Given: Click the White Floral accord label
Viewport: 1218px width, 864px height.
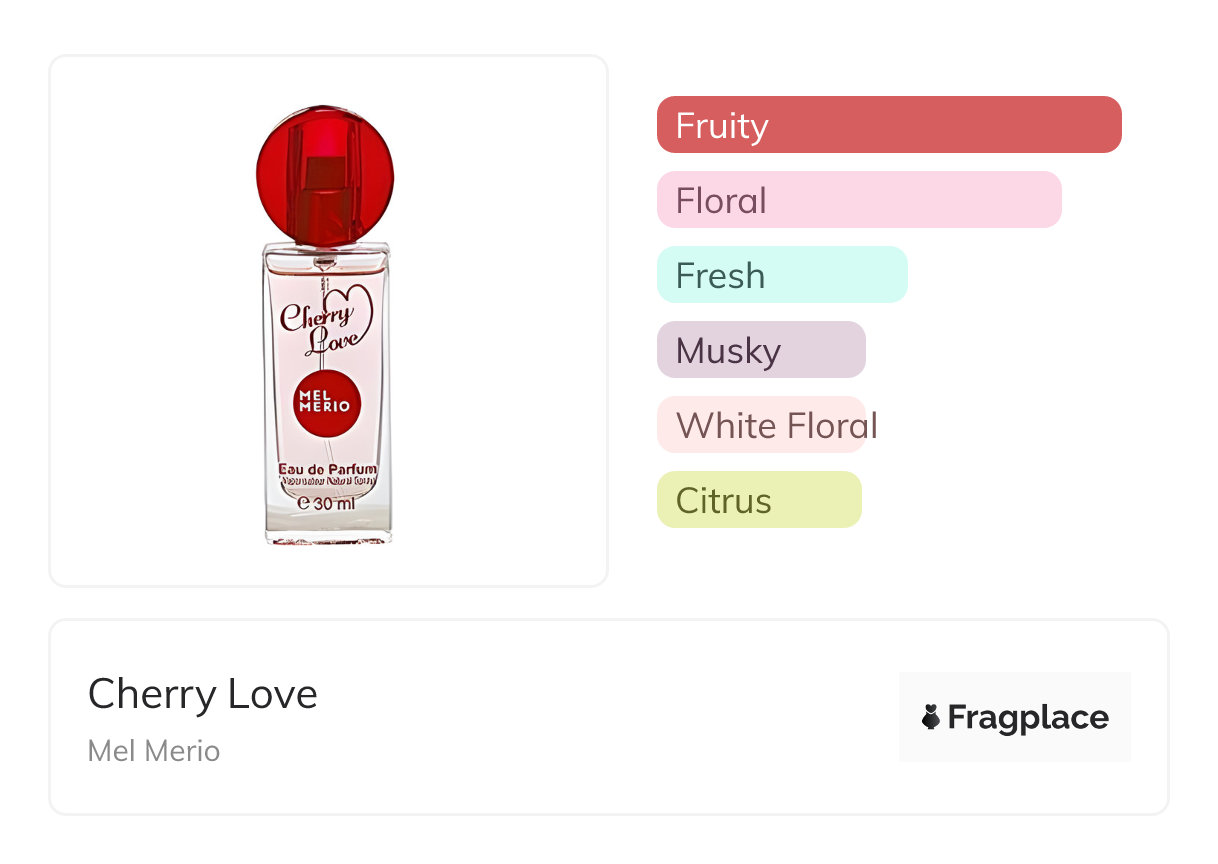Looking at the screenshot, I should click(x=776, y=425).
